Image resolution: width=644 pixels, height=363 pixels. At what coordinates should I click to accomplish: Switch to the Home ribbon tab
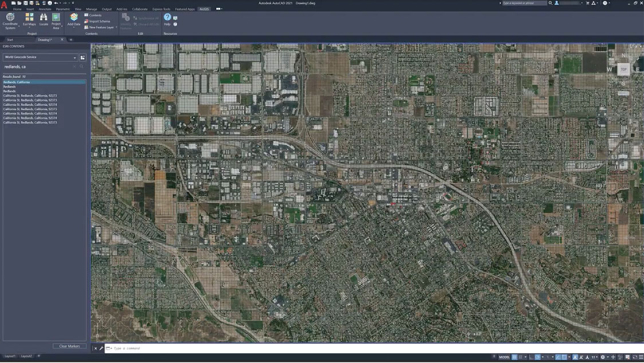[17, 9]
